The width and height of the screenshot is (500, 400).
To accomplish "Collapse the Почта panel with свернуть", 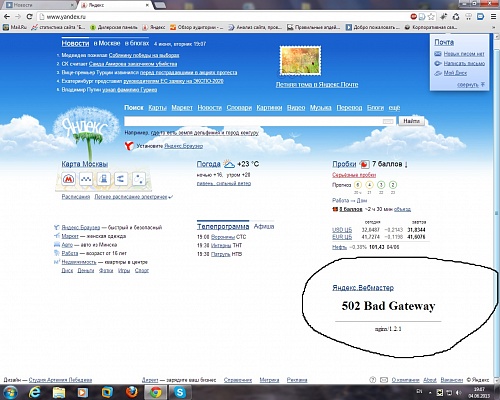I will pos(471,85).
